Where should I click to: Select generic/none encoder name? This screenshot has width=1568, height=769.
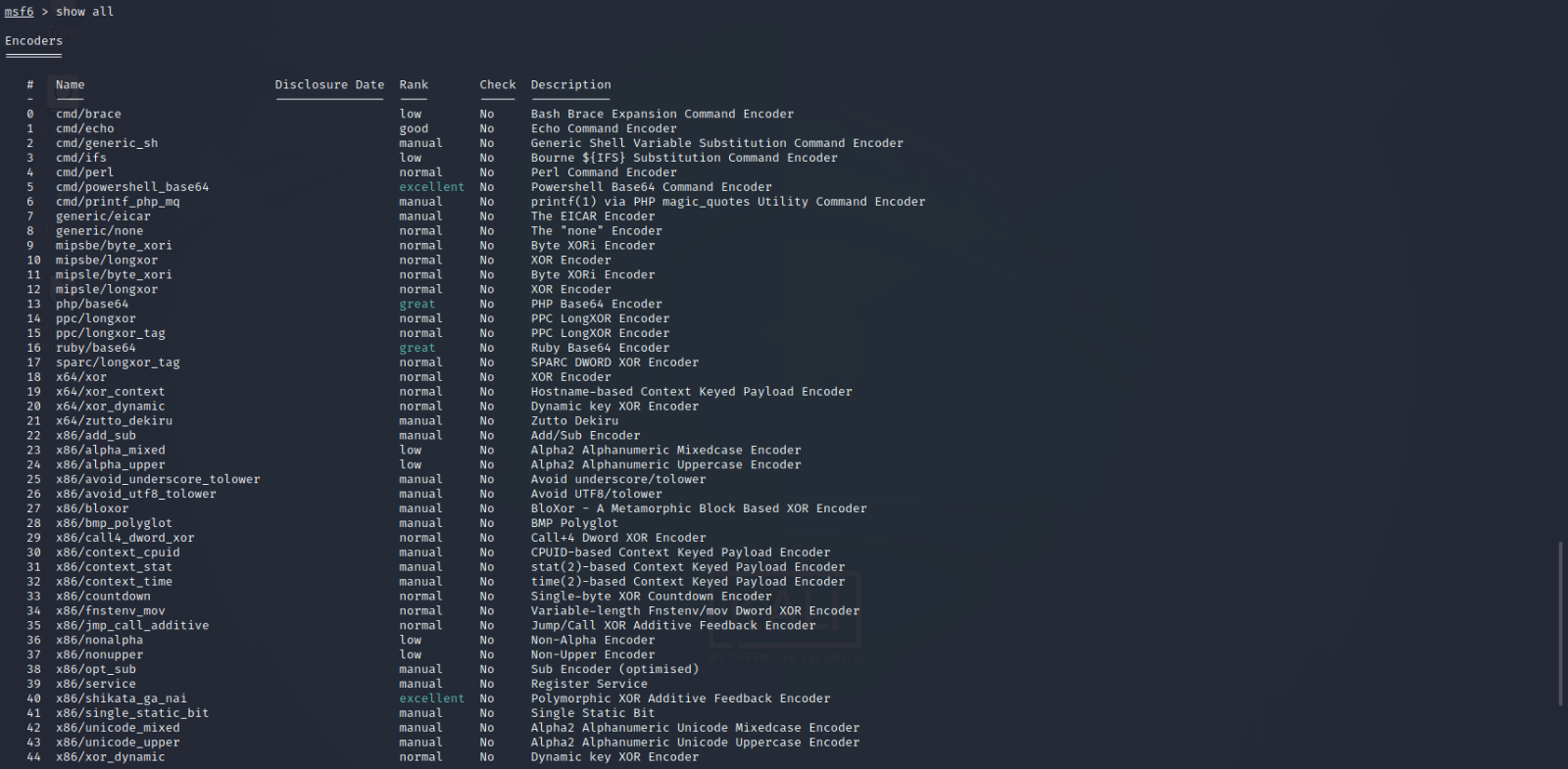coord(99,231)
